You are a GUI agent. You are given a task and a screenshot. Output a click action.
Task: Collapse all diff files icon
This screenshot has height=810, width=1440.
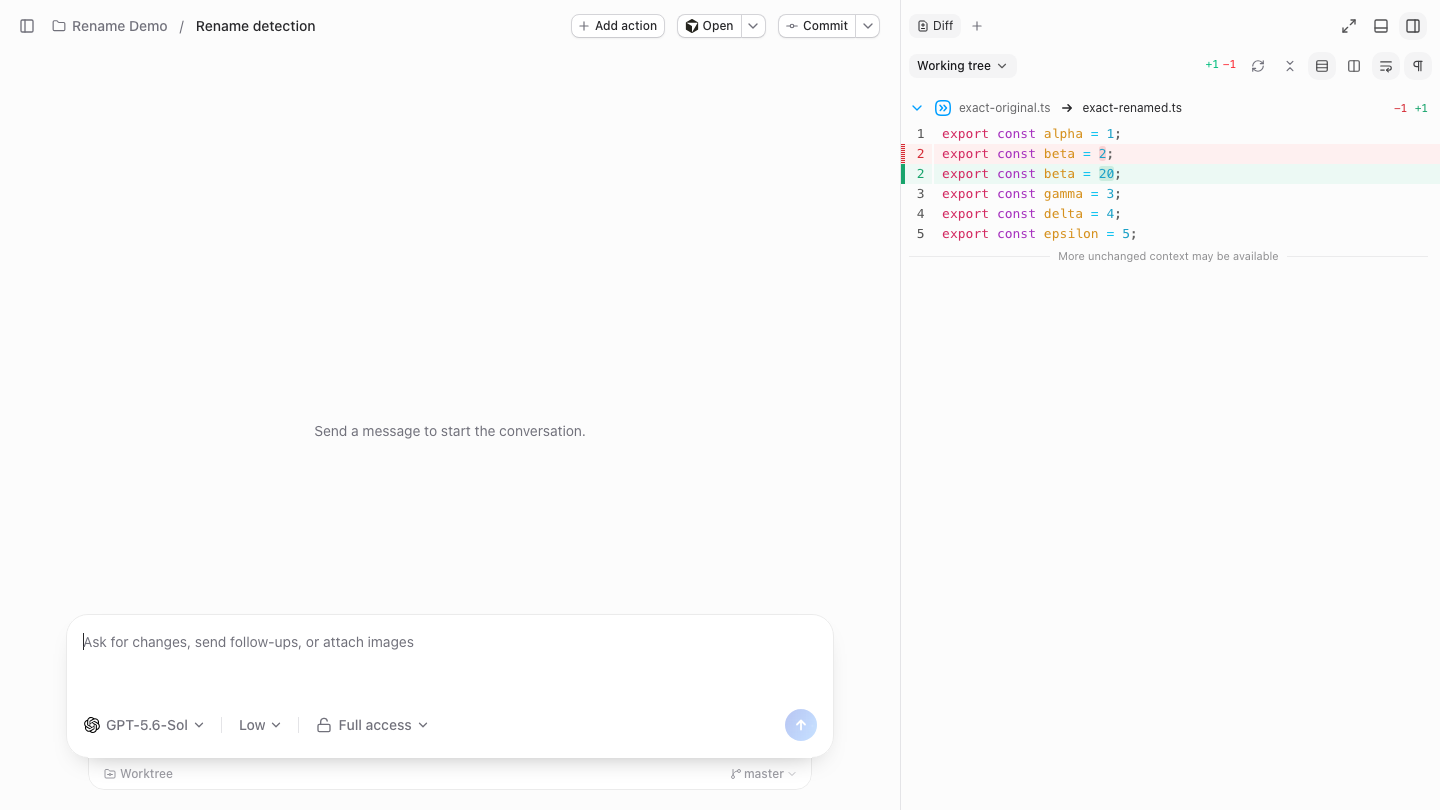point(1290,66)
